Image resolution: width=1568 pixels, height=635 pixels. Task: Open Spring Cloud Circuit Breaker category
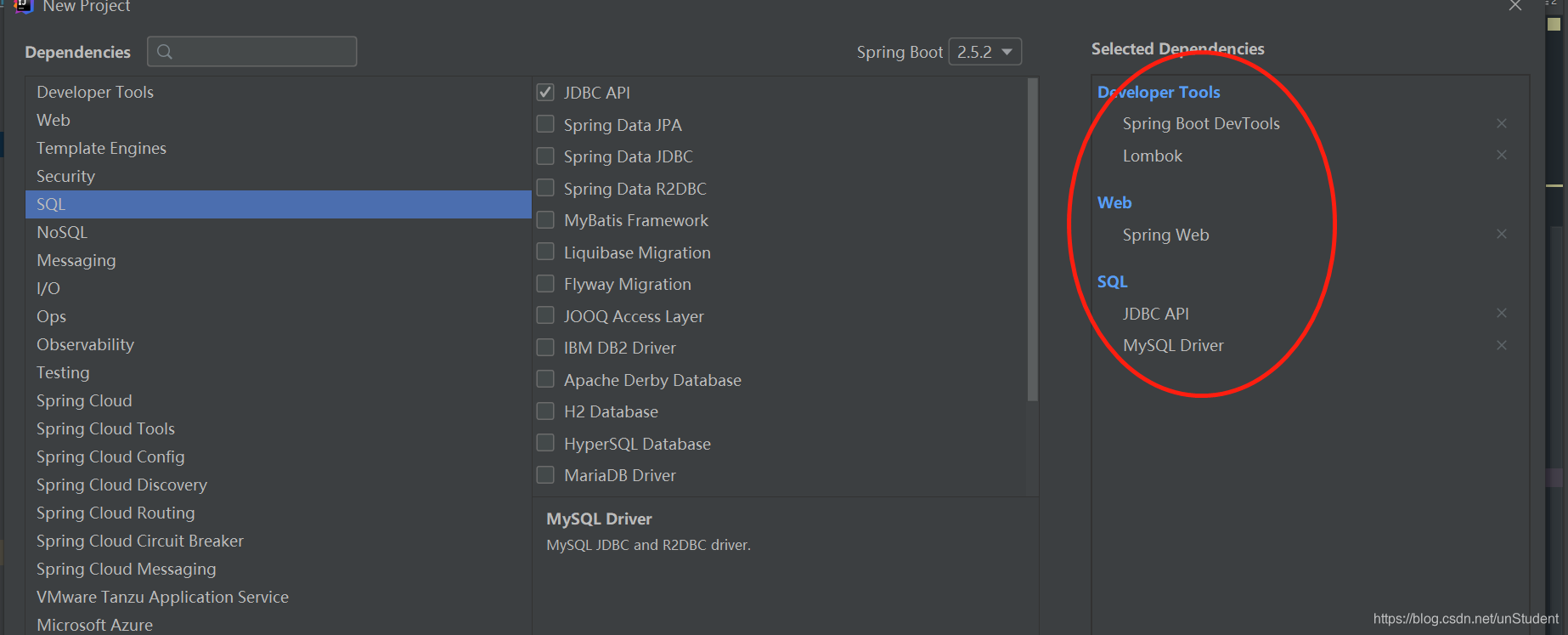(279, 541)
